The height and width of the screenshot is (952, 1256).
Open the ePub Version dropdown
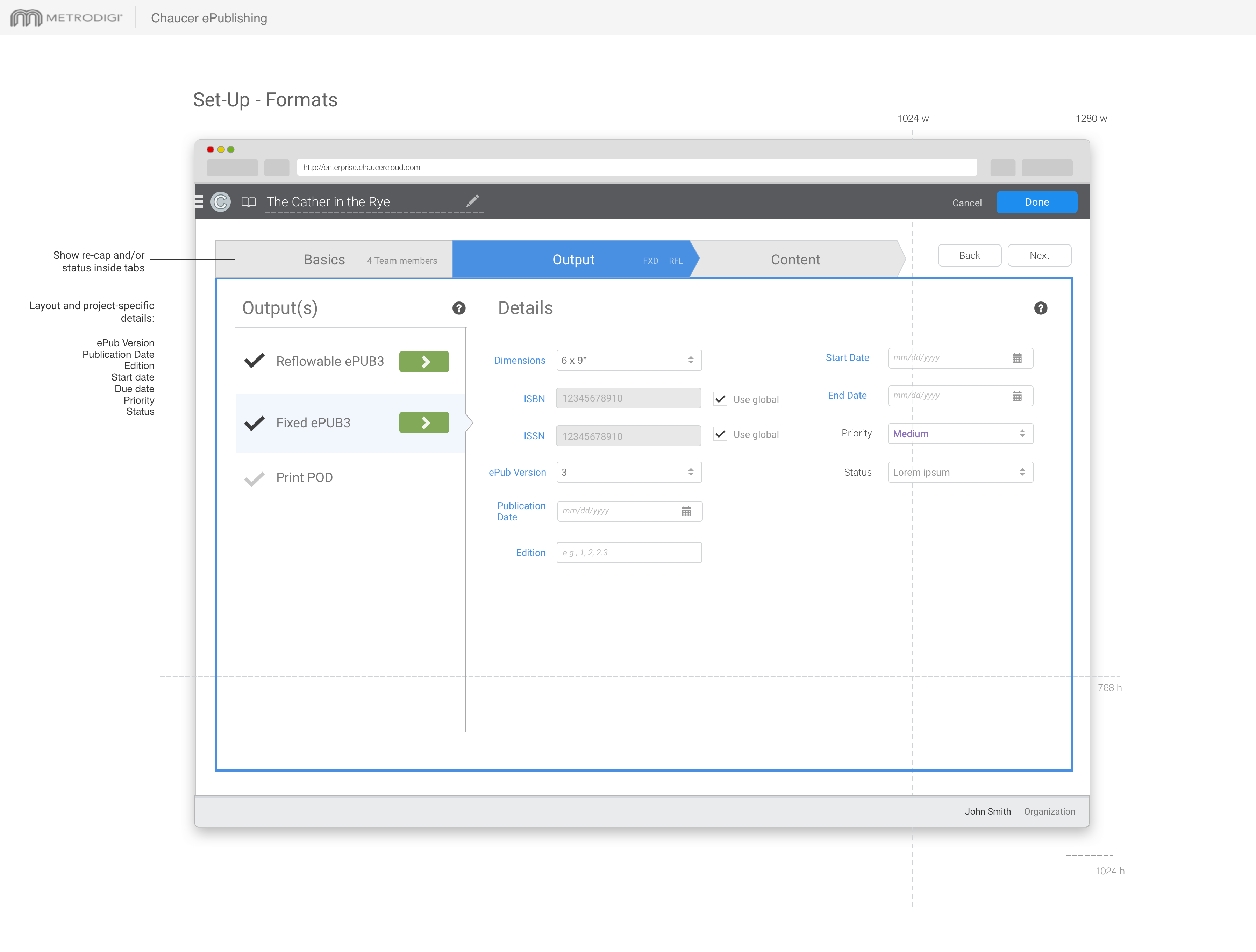[x=629, y=472]
